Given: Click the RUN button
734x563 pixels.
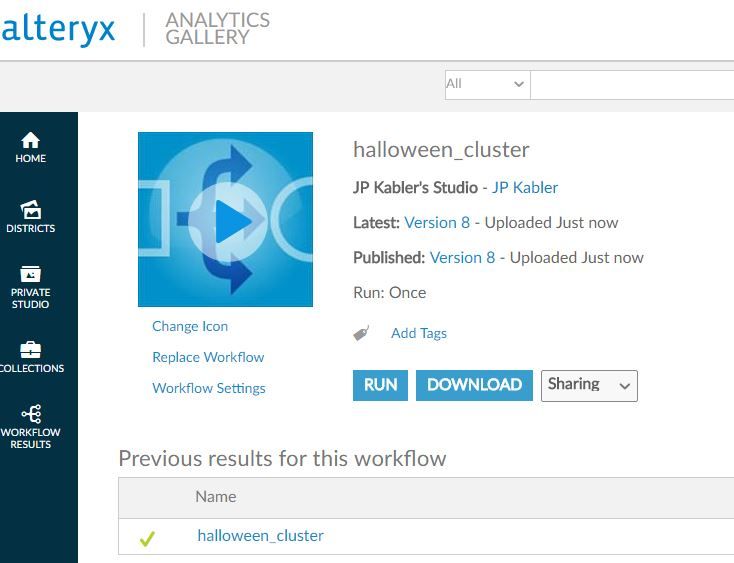Looking at the screenshot, I should 380,385.
